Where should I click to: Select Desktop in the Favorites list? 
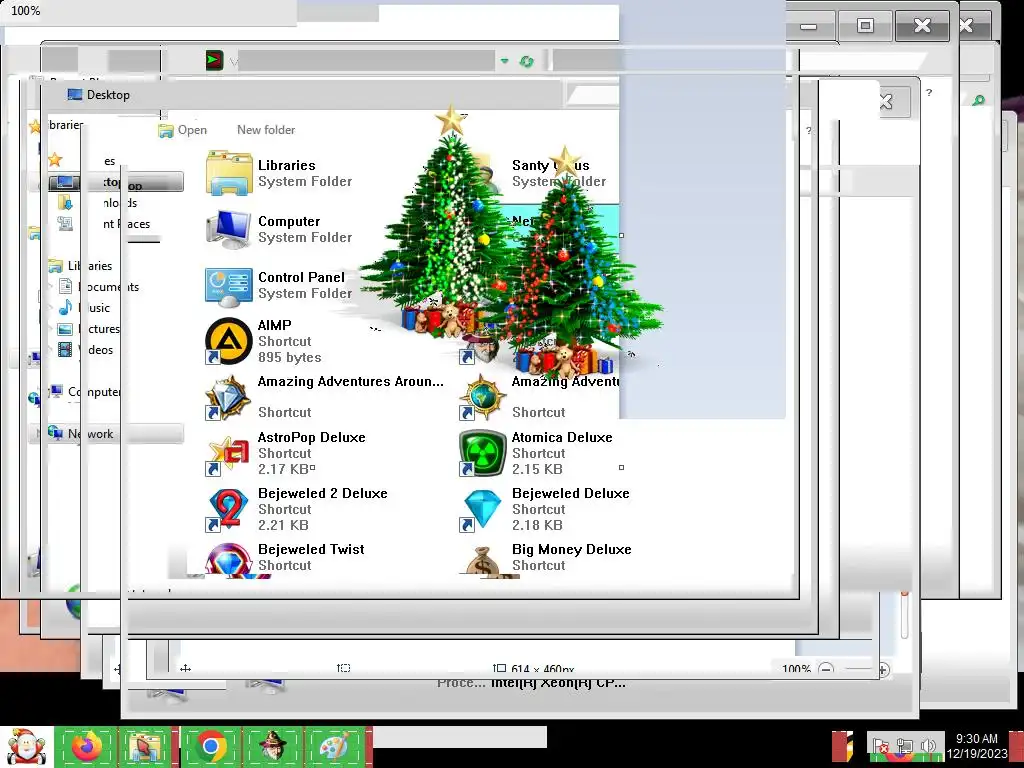coord(116,182)
